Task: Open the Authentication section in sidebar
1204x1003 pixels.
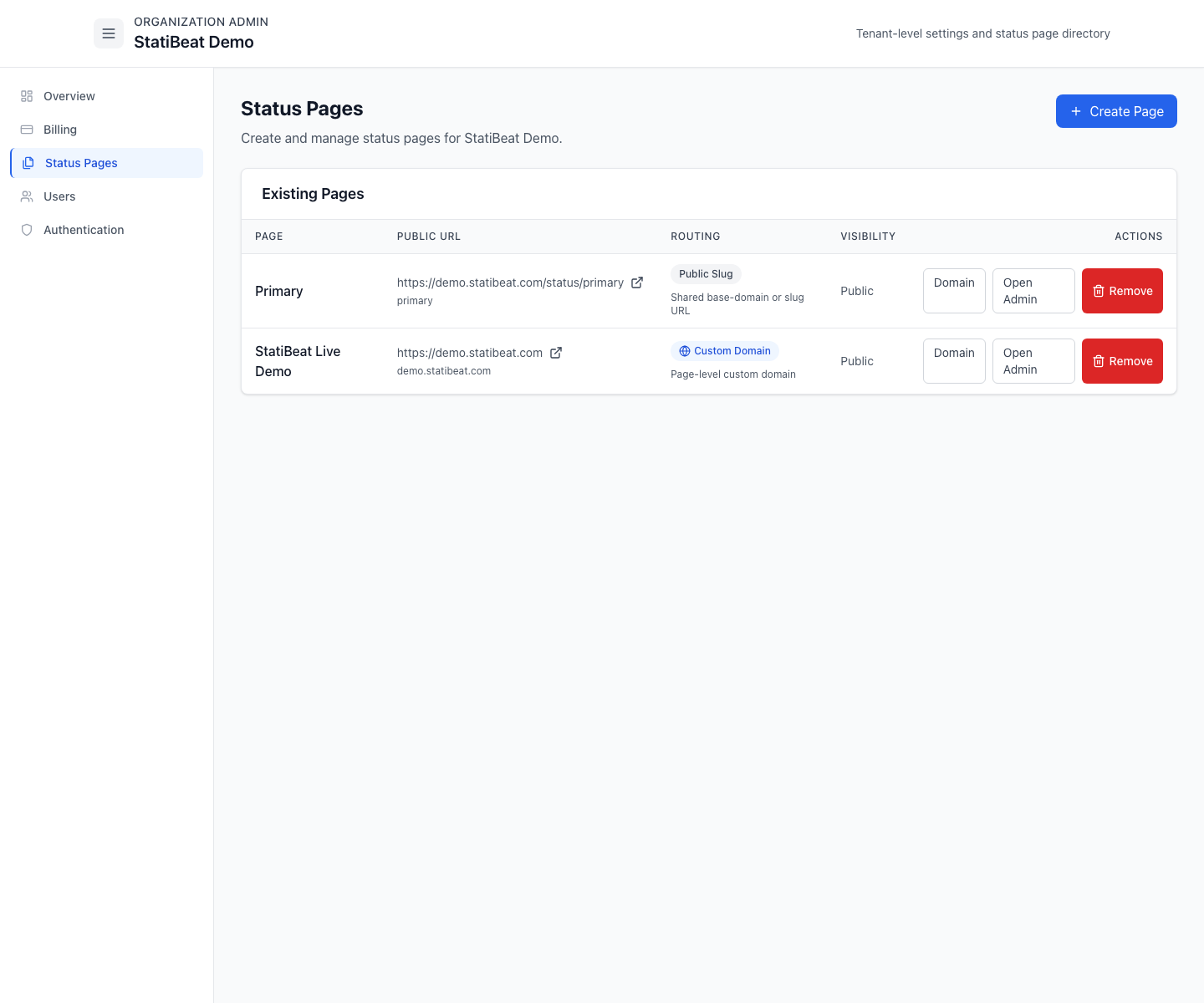Action: [84, 230]
